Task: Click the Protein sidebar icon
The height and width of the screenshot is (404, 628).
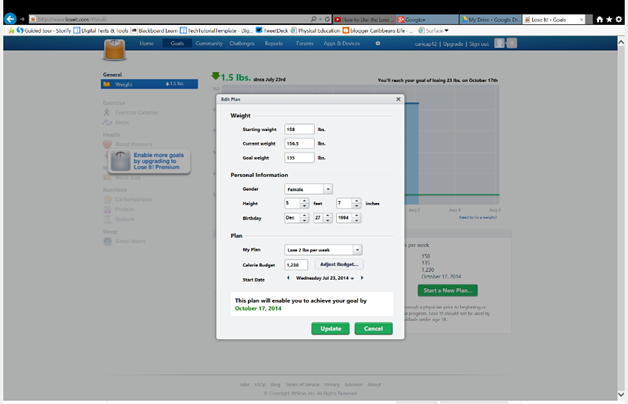Action: tap(107, 209)
